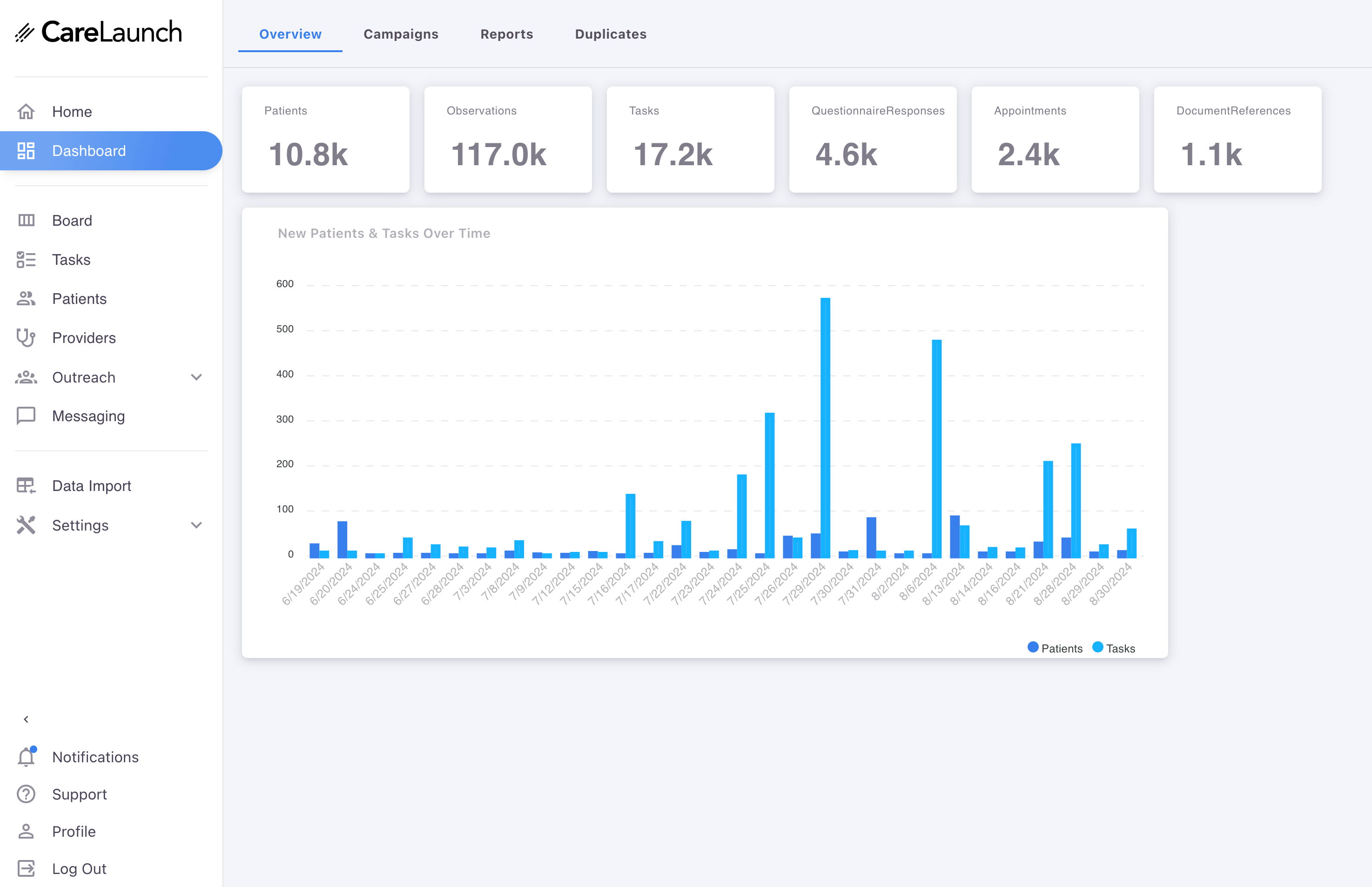Collapse the sidebar with the left chevron
Viewport: 1372px width, 887px height.
point(26,719)
